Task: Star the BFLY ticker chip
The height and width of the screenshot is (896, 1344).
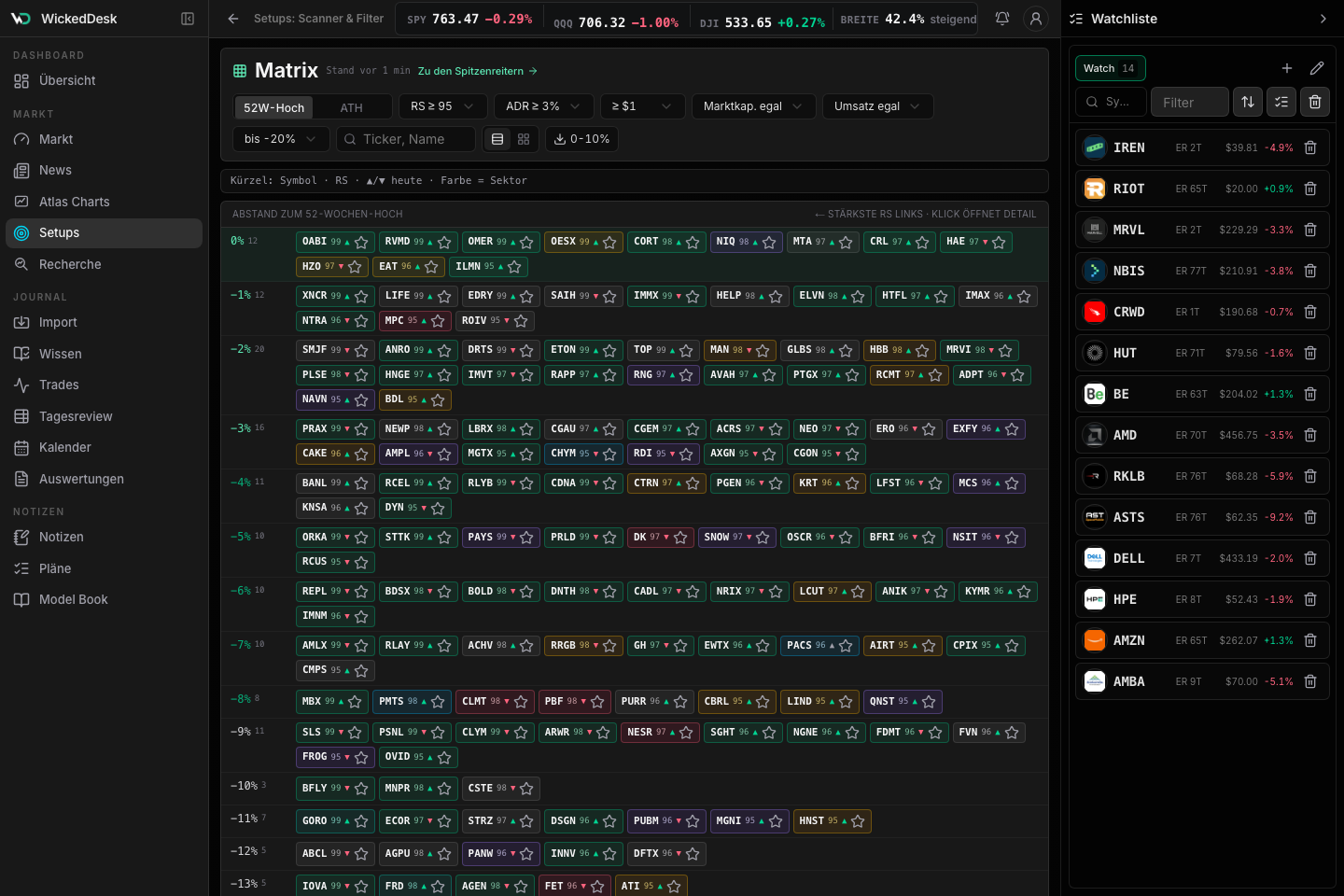Action: pos(361,789)
